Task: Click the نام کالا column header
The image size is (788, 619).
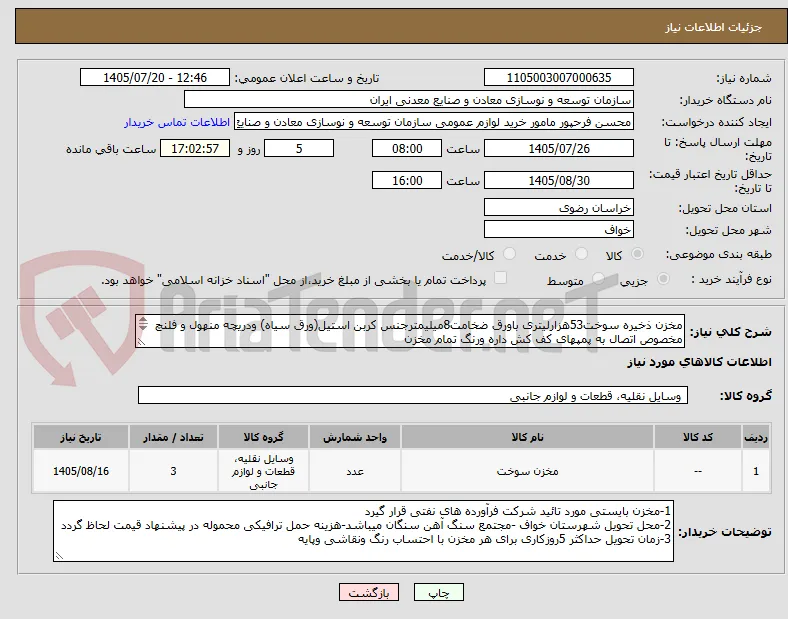Action: 527,437
